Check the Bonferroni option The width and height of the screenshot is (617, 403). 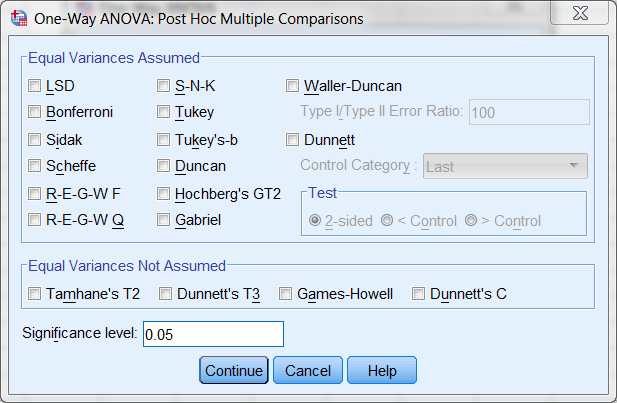pos(35,112)
